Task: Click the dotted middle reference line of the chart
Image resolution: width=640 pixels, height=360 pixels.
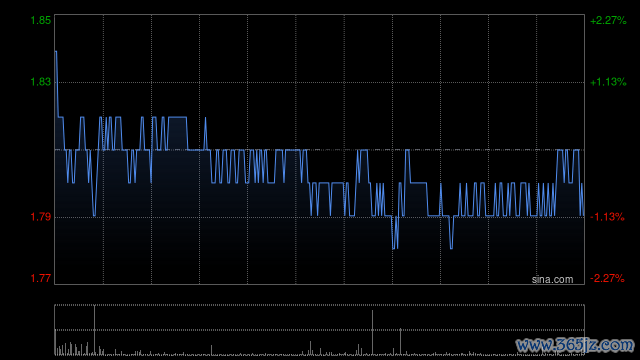Action: (320, 150)
